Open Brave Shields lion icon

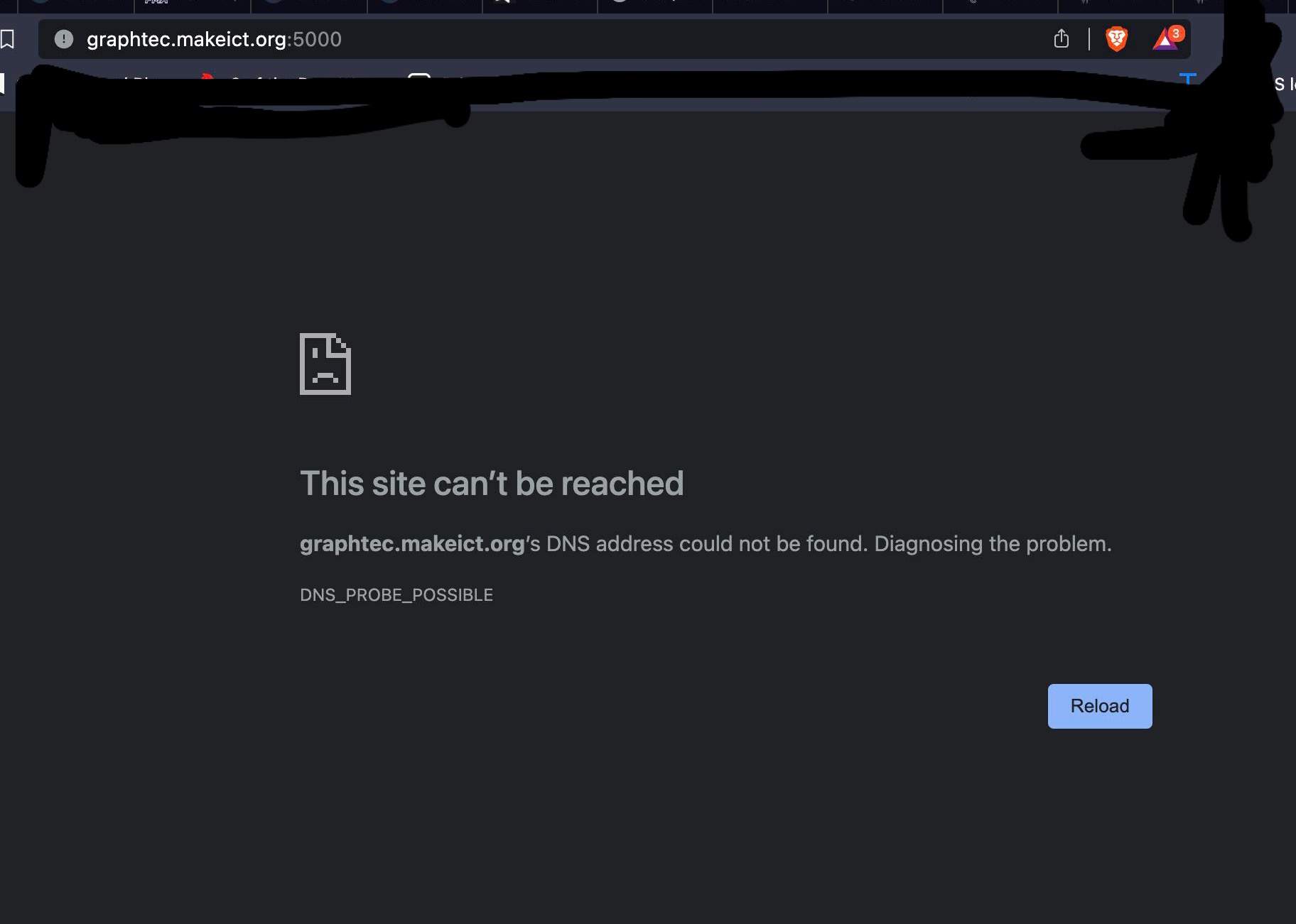[1117, 38]
